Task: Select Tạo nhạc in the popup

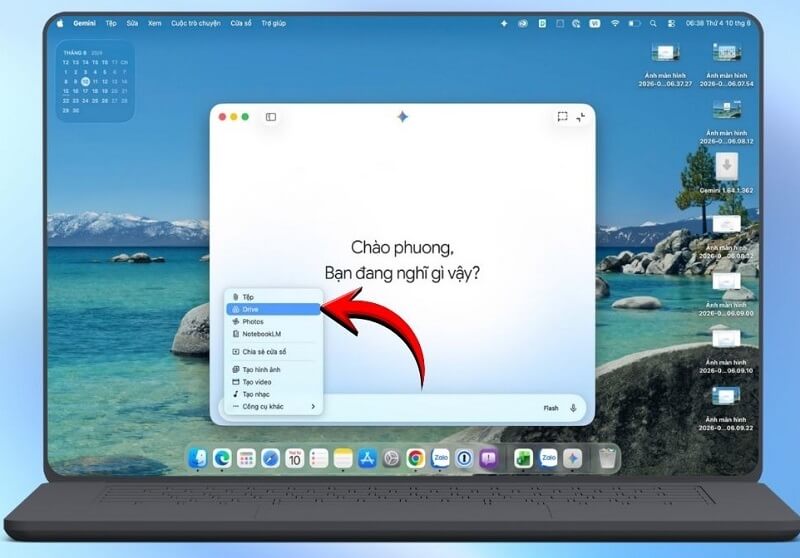Action: pos(273,394)
